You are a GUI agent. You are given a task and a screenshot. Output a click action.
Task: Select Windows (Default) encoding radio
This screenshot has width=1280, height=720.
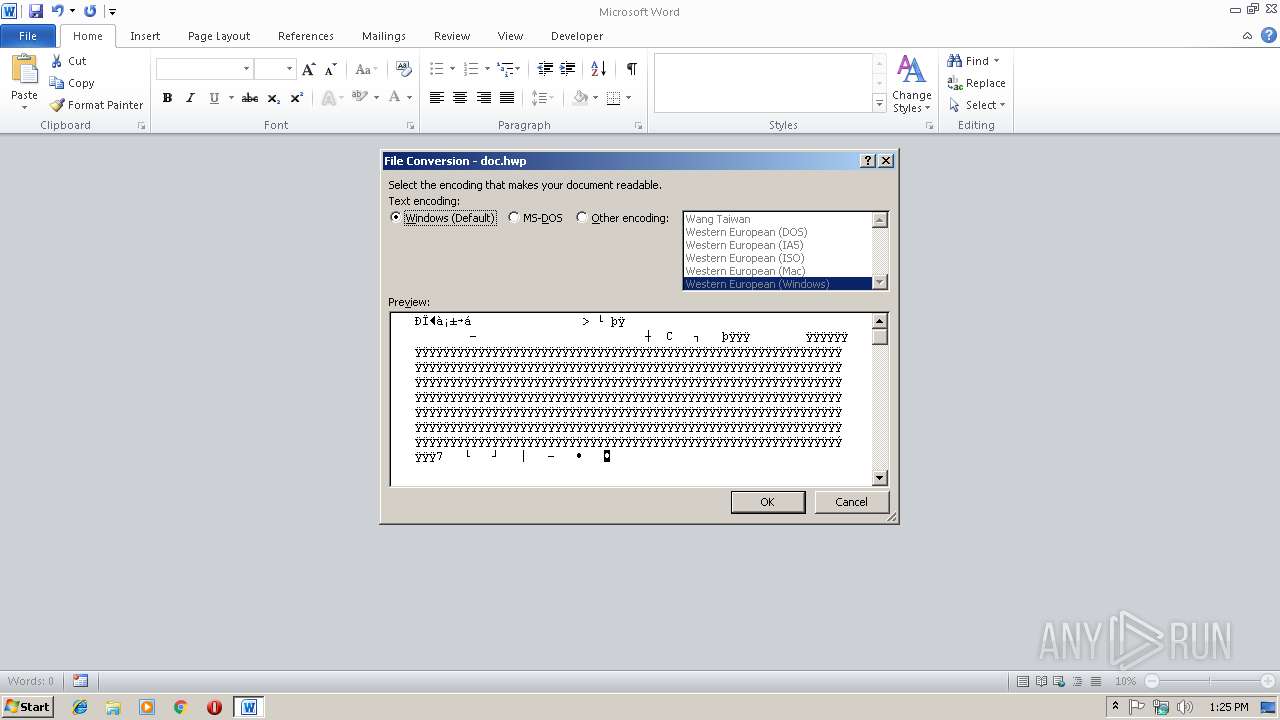point(396,218)
